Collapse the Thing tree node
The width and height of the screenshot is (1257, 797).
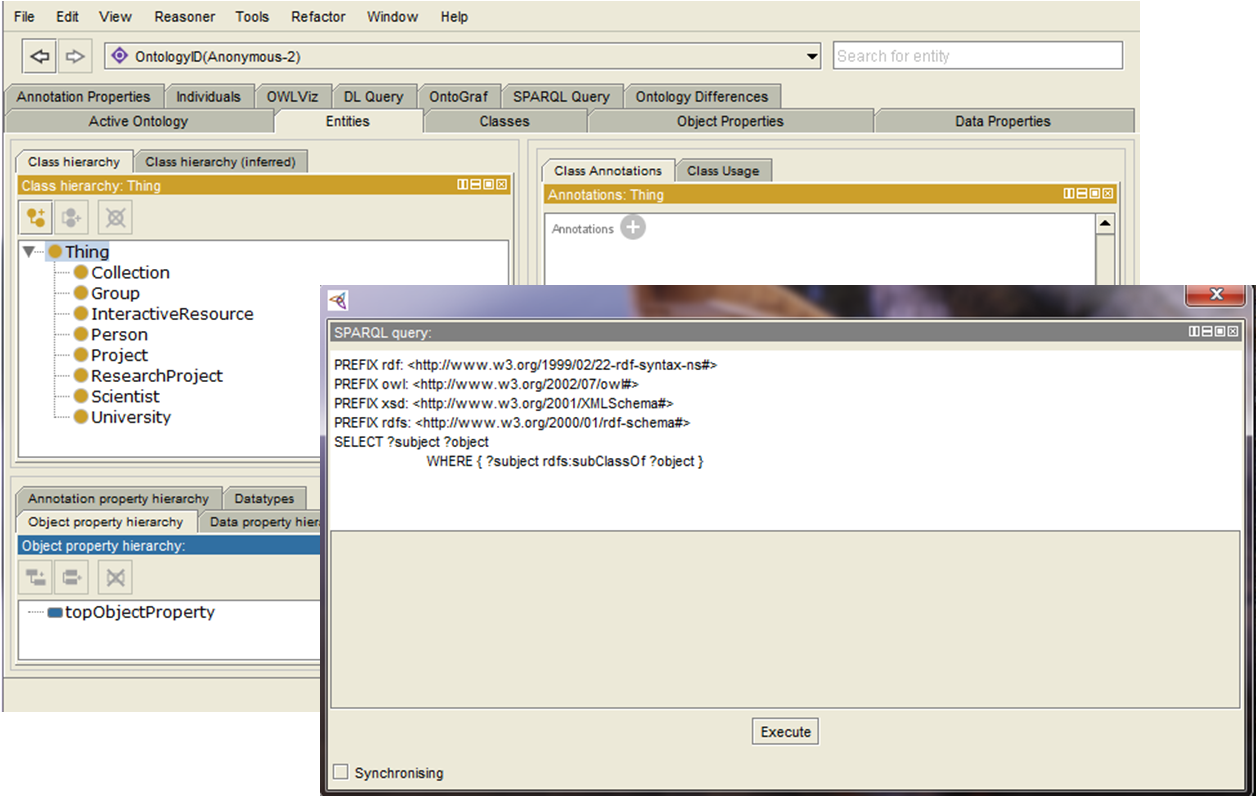29,252
